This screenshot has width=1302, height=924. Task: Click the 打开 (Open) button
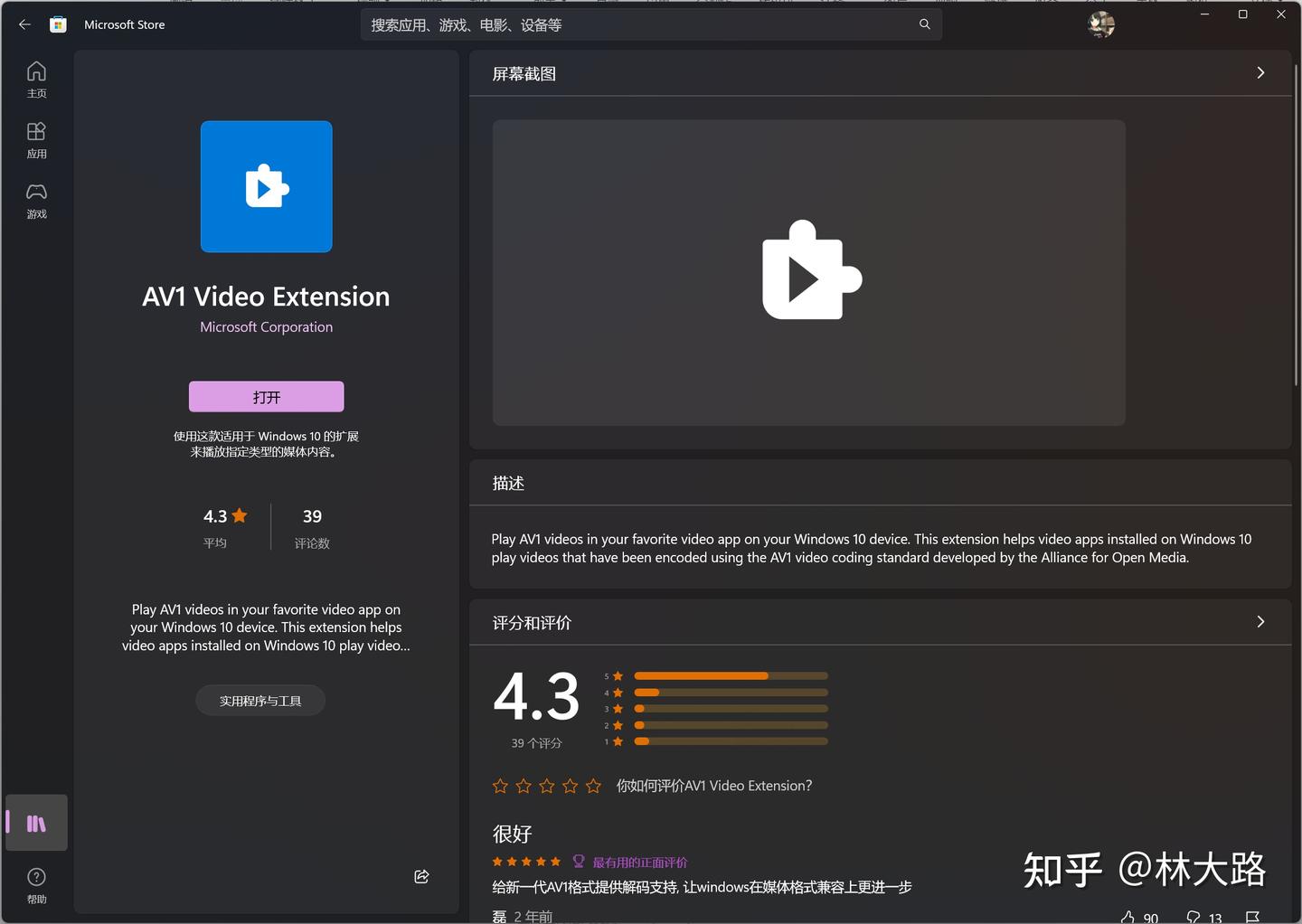266,396
